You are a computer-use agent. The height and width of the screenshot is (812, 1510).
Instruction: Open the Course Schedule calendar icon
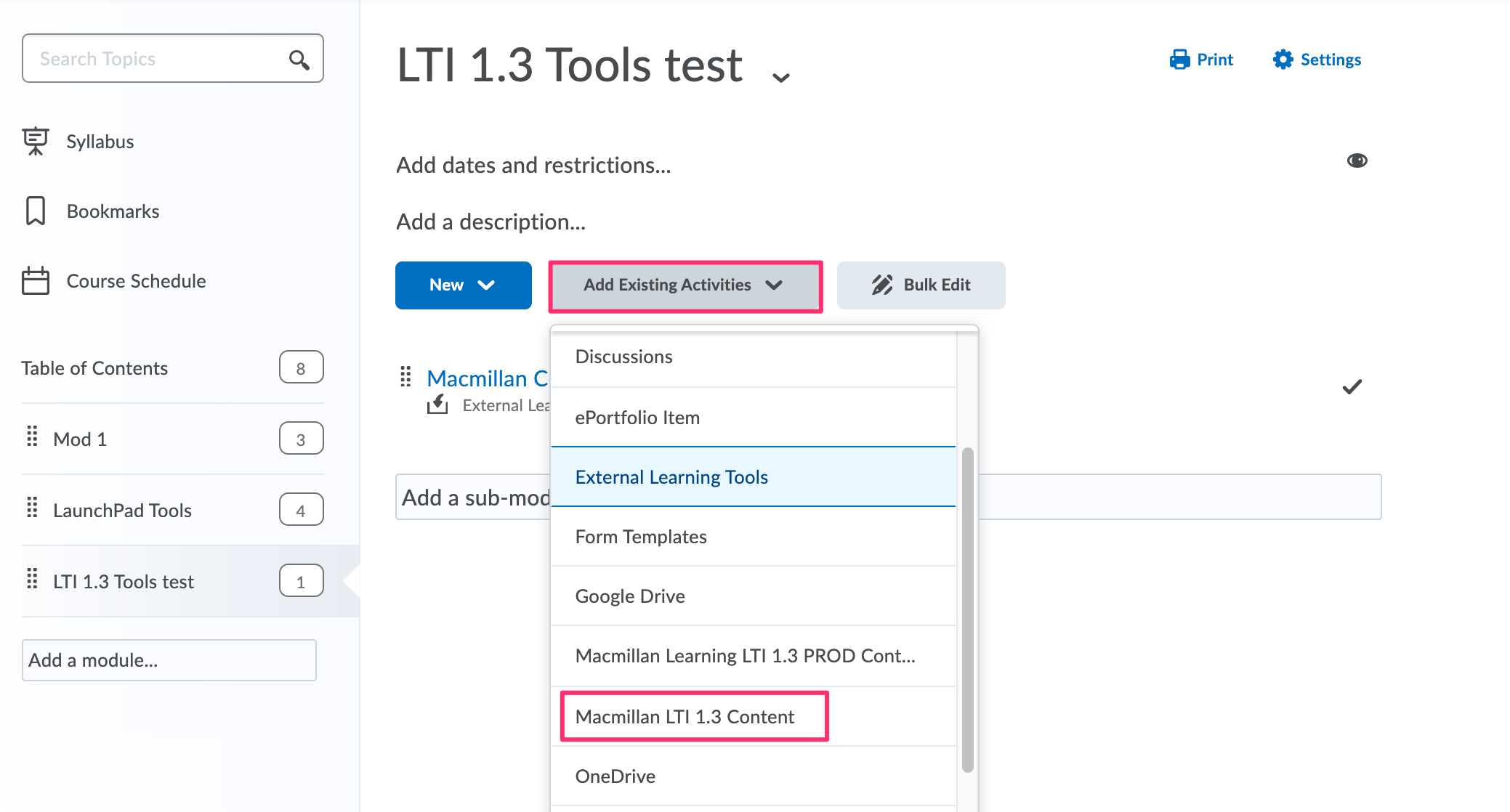pos(36,280)
